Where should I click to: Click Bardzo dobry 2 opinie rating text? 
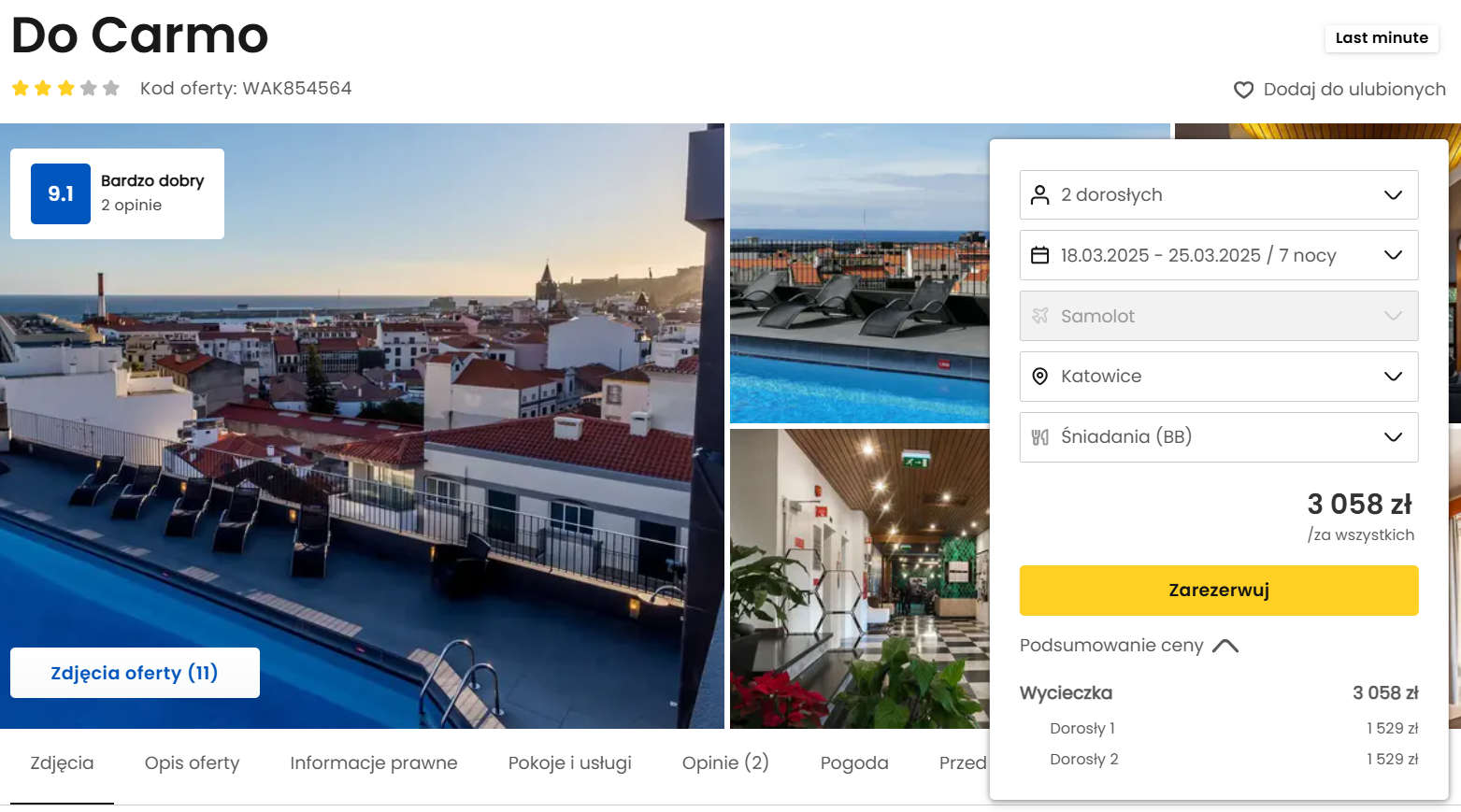click(x=152, y=192)
